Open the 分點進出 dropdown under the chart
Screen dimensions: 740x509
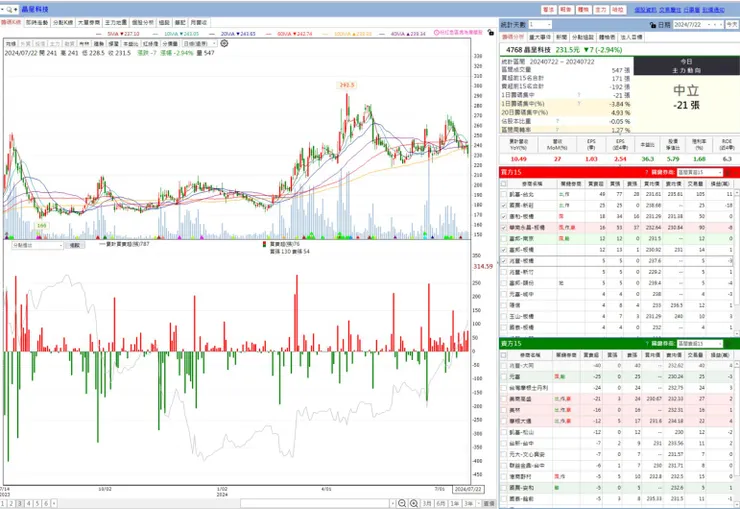[37, 245]
